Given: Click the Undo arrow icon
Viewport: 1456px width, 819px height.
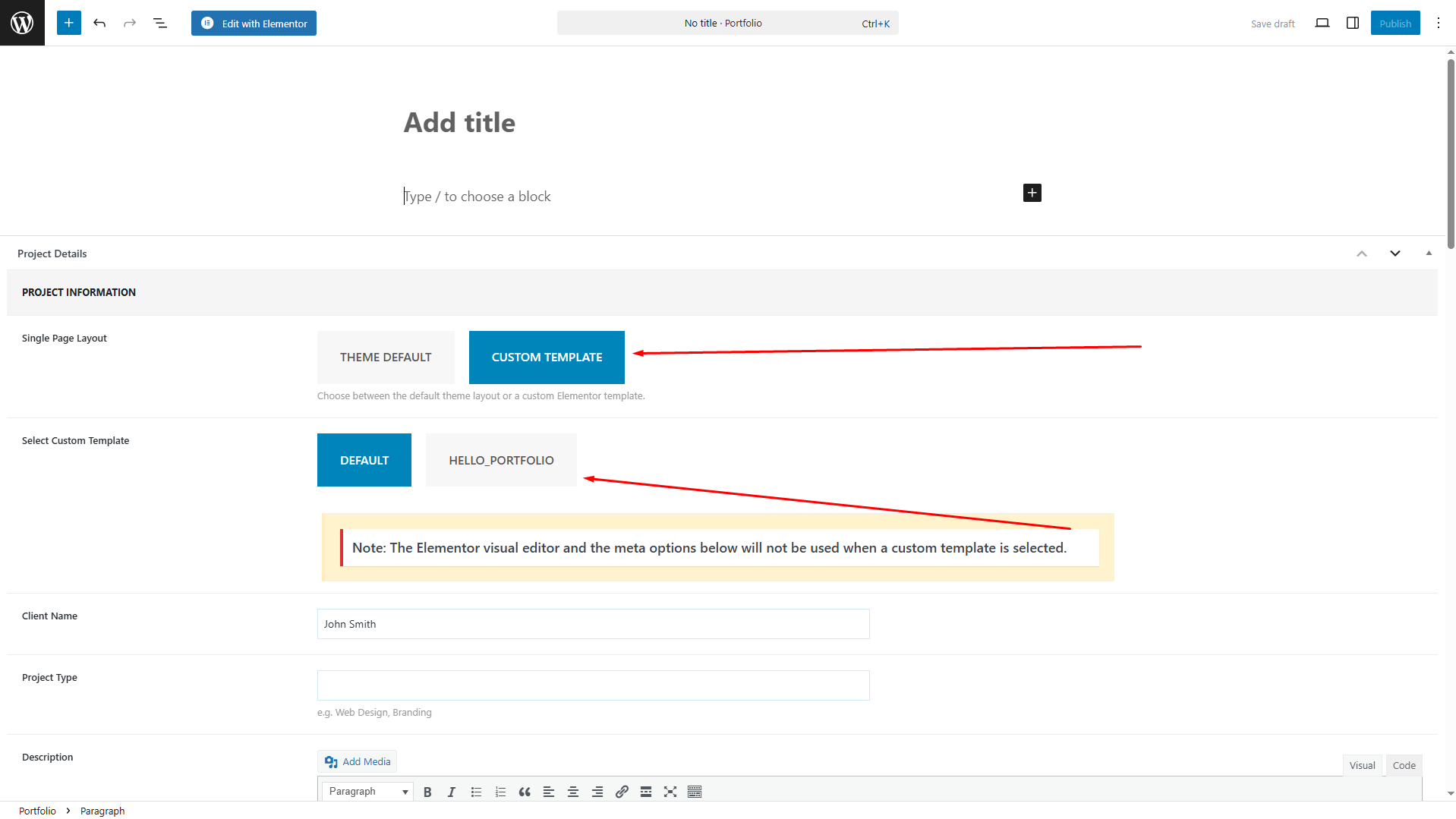Looking at the screenshot, I should (99, 23).
